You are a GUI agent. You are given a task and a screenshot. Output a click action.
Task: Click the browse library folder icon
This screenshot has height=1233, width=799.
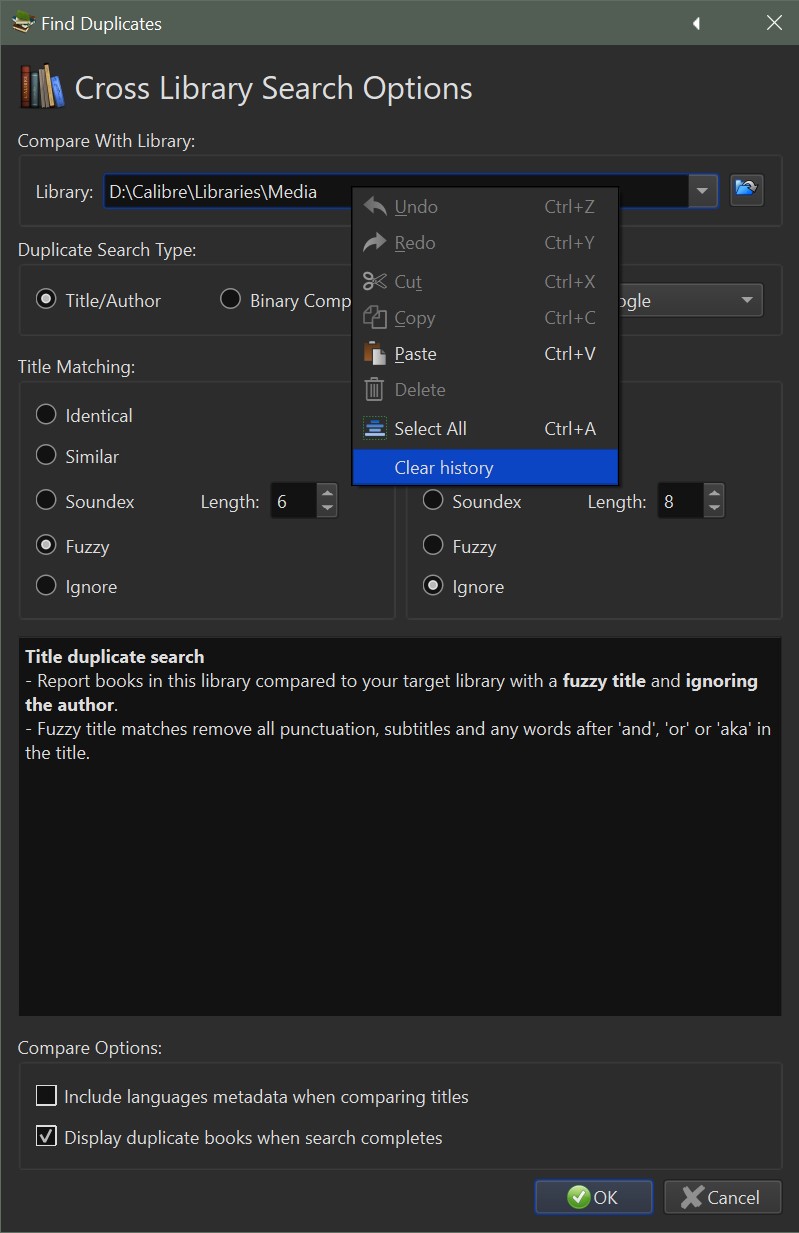[746, 189]
